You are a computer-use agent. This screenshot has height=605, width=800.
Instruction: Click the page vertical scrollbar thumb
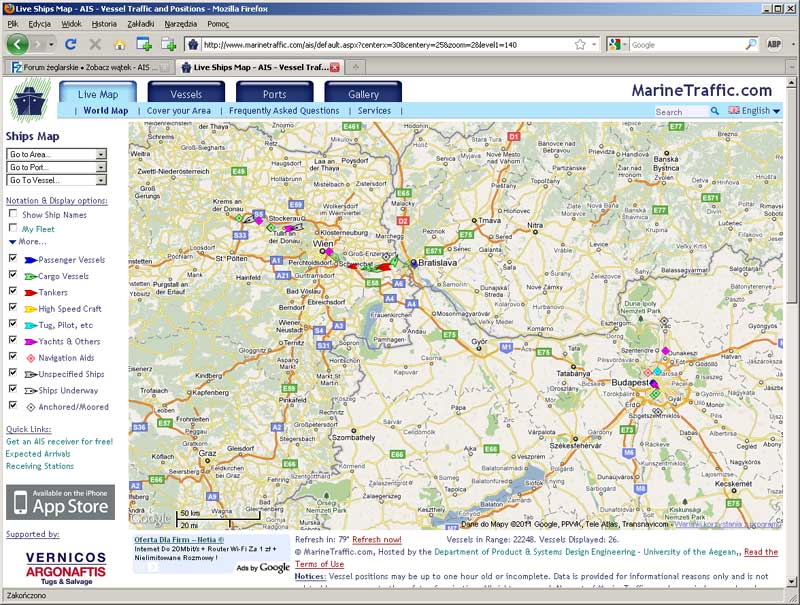pyautogui.click(x=791, y=196)
